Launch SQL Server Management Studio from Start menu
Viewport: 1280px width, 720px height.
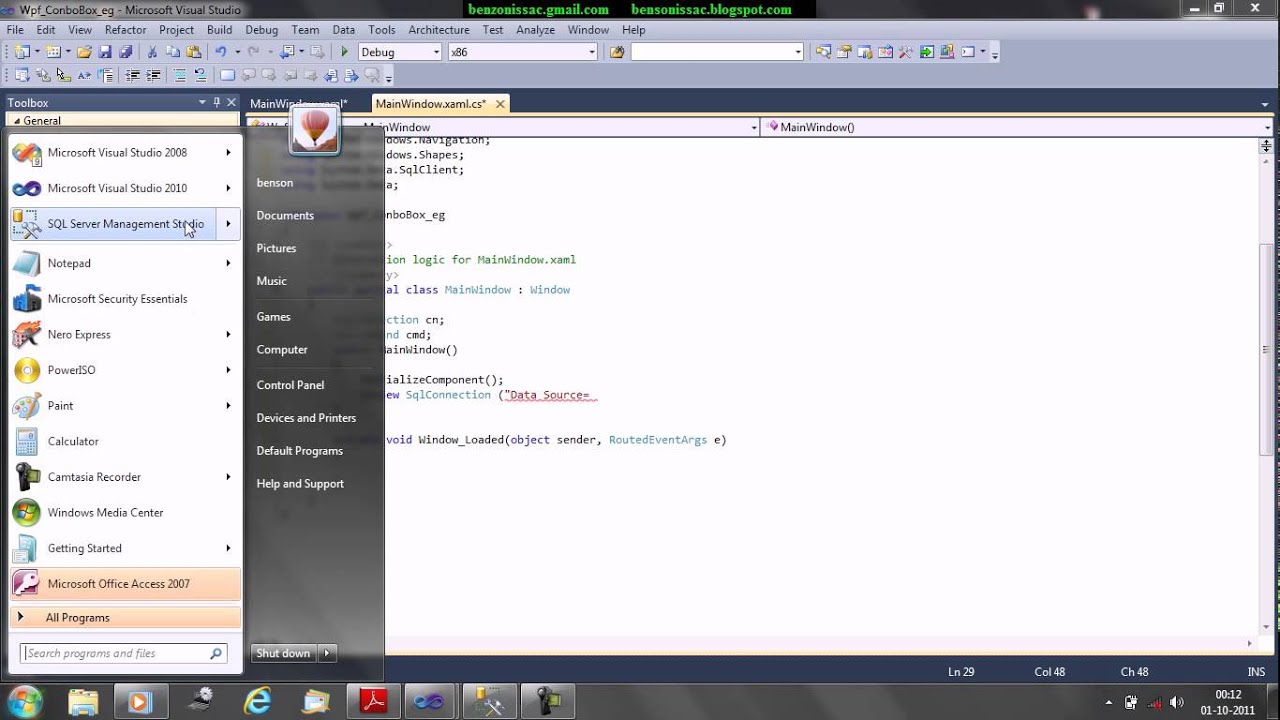tap(125, 224)
